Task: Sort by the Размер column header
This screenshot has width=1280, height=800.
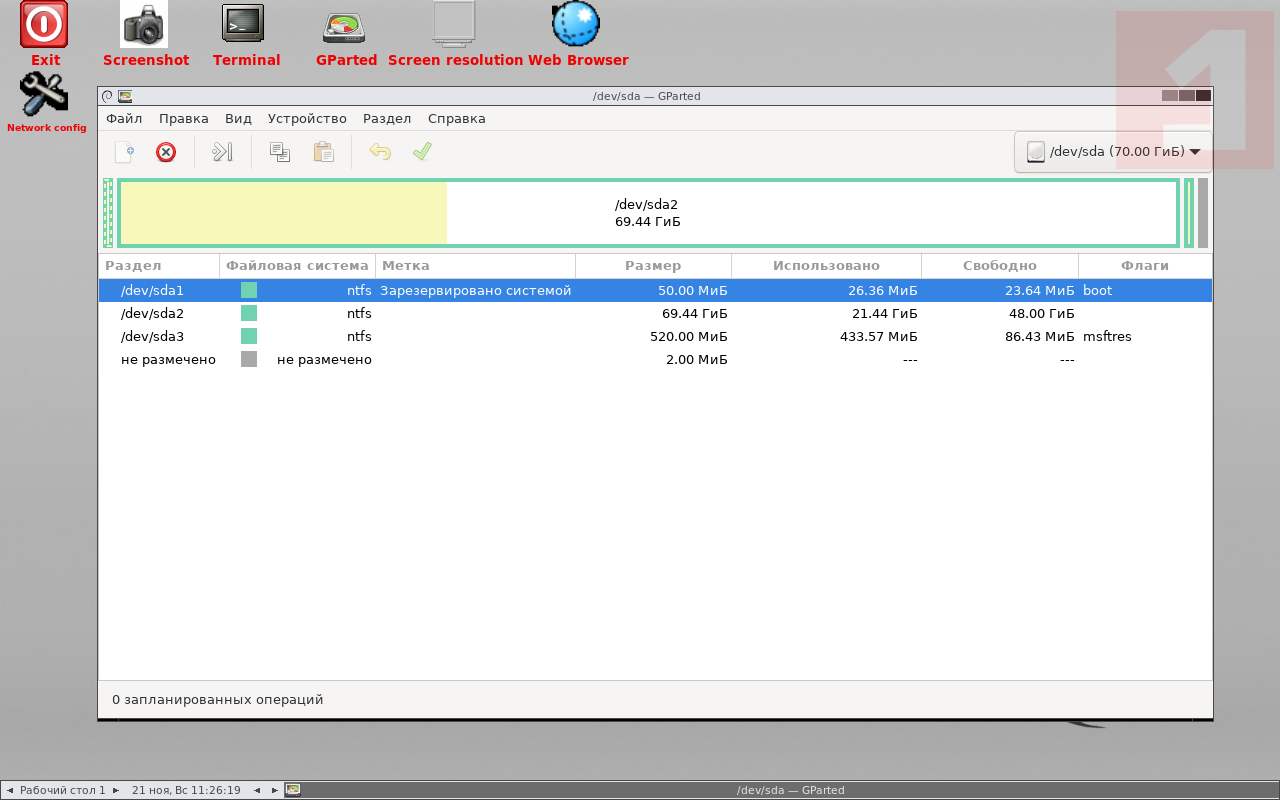Action: [x=653, y=266]
